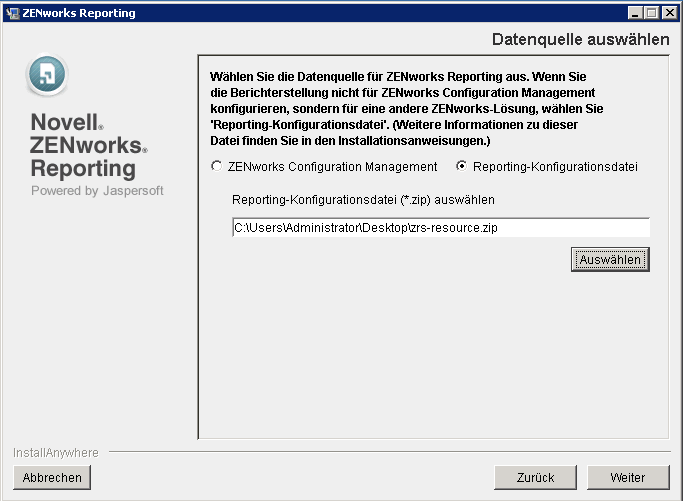Click the InstallAnywhere label
Image resolution: width=683 pixels, height=501 pixels.
coord(56,453)
